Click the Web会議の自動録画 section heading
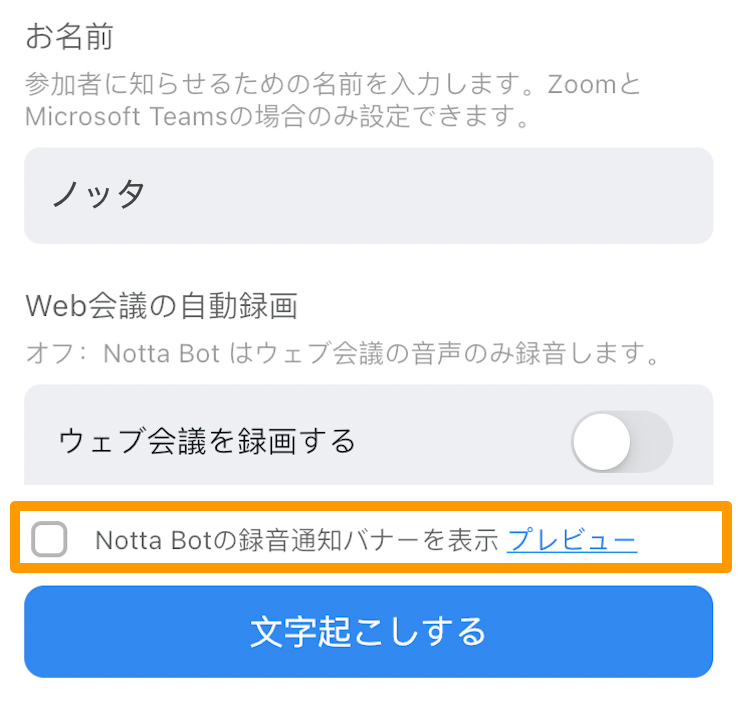The width and height of the screenshot is (742, 702). (x=161, y=306)
